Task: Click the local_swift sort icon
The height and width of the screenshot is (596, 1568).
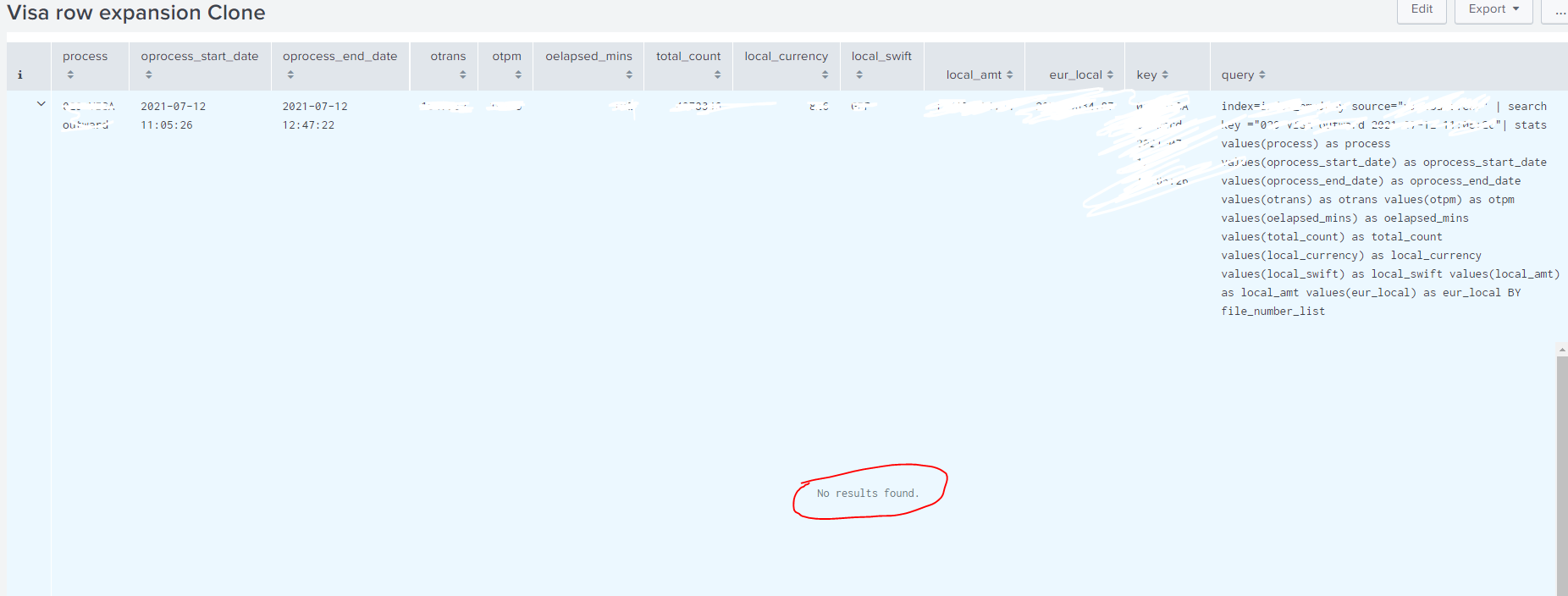Action: [x=859, y=75]
